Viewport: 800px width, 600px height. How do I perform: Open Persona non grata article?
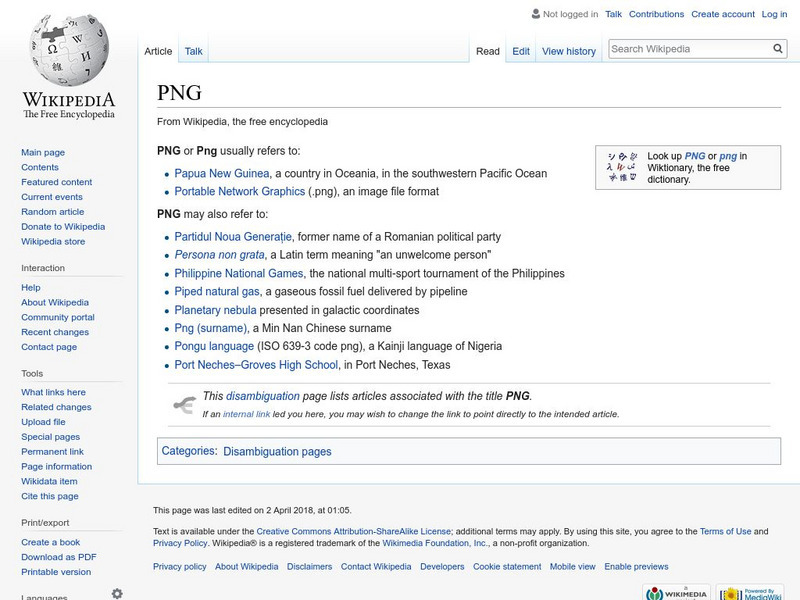click(x=219, y=255)
